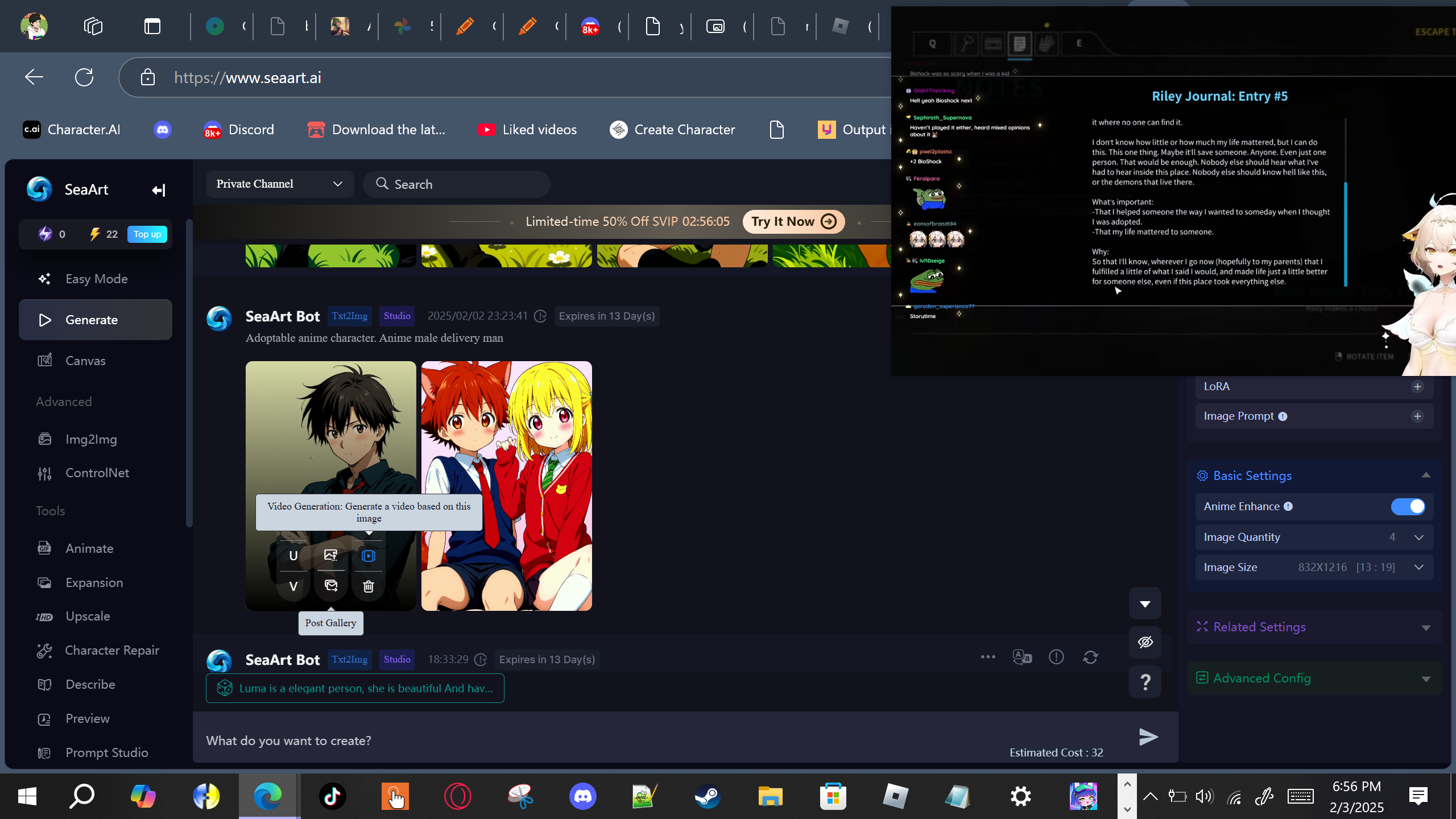Screen dimensions: 1456x819
Task: Open Animate tool in the sidebar
Action: coord(96,548)
